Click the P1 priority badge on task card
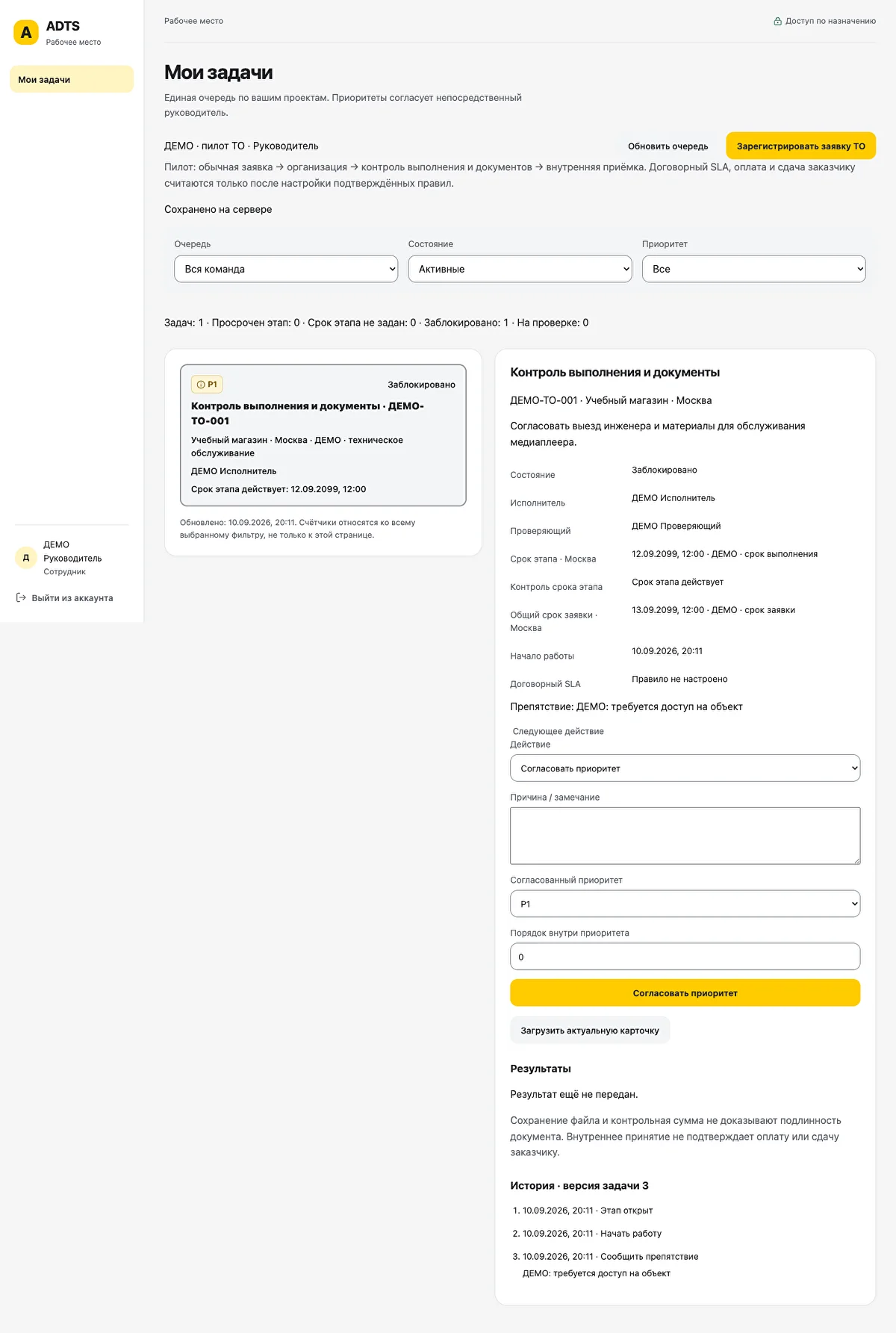The height and width of the screenshot is (1333, 896). click(207, 385)
